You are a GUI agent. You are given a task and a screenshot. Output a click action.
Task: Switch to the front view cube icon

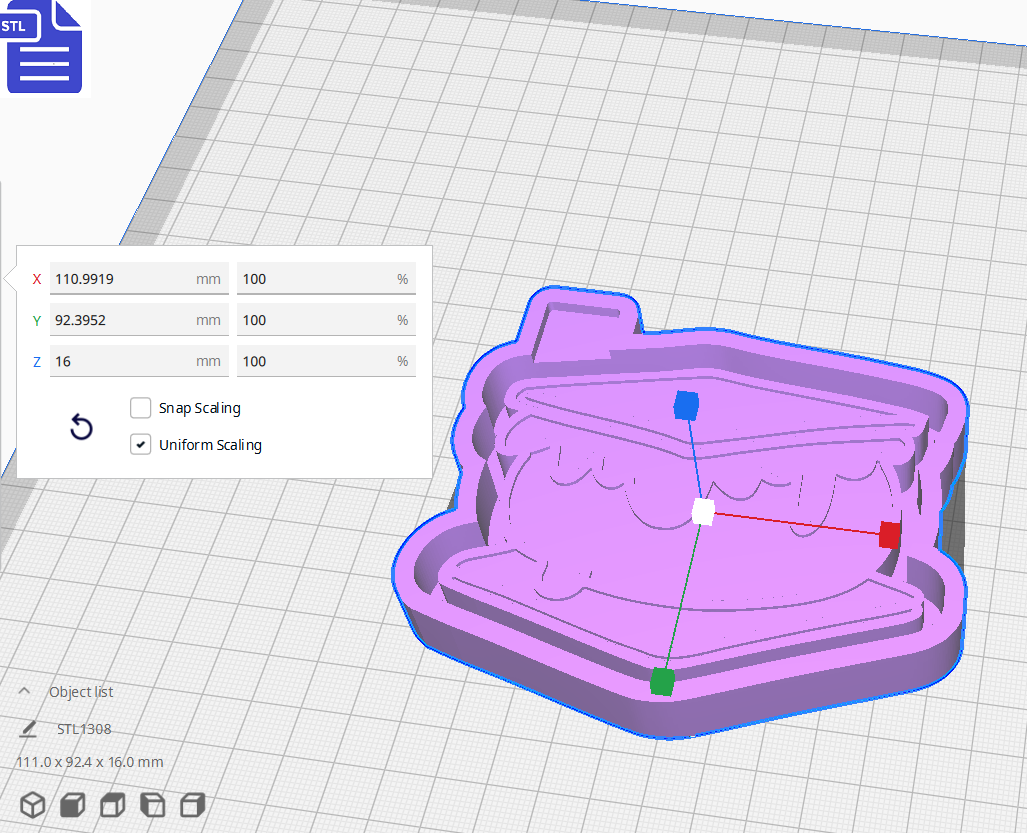(72, 804)
